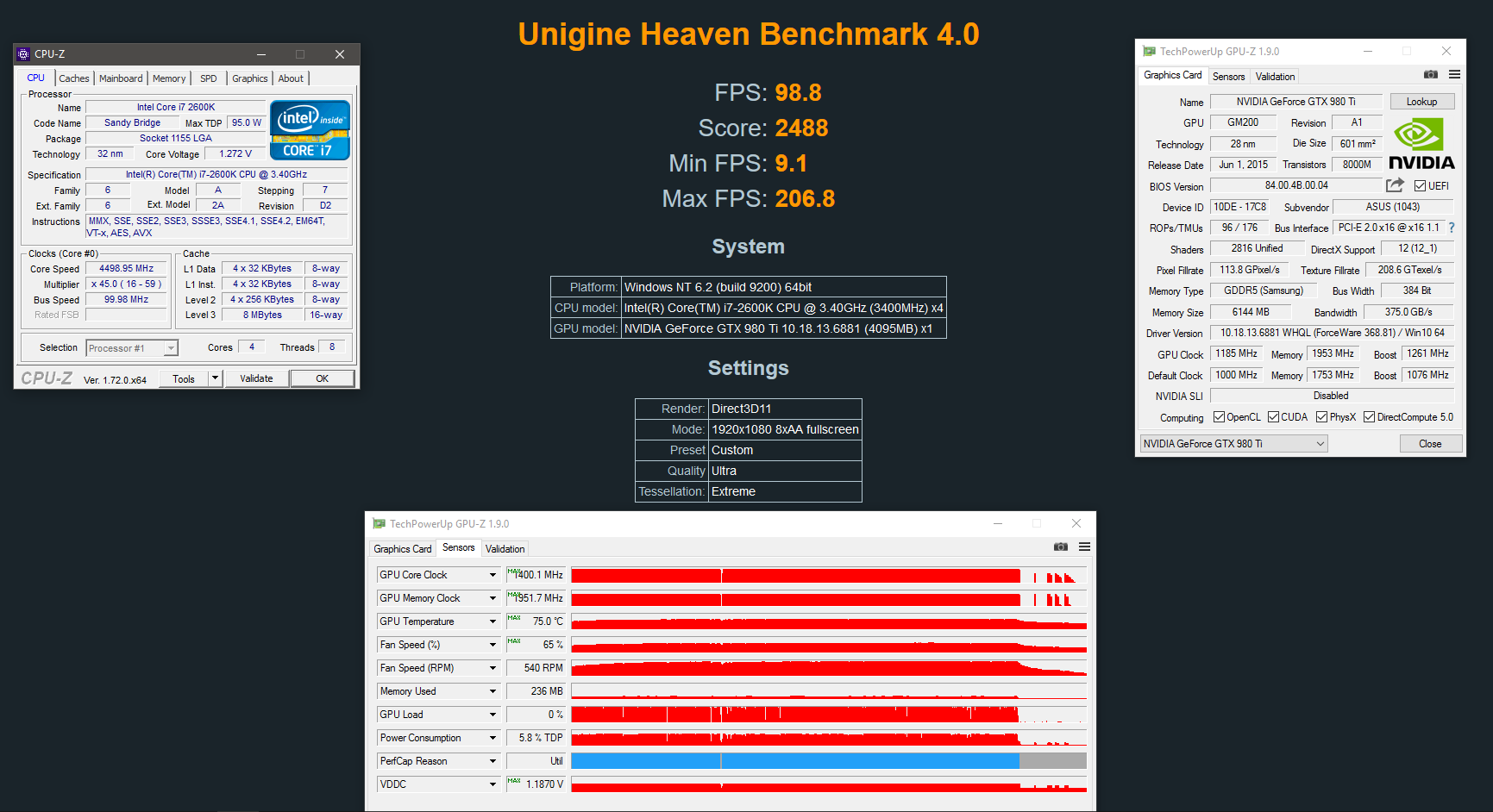Toggle the DirectCompute 5.0 checkbox
Screen dimensions: 1493x812
(x=1369, y=417)
